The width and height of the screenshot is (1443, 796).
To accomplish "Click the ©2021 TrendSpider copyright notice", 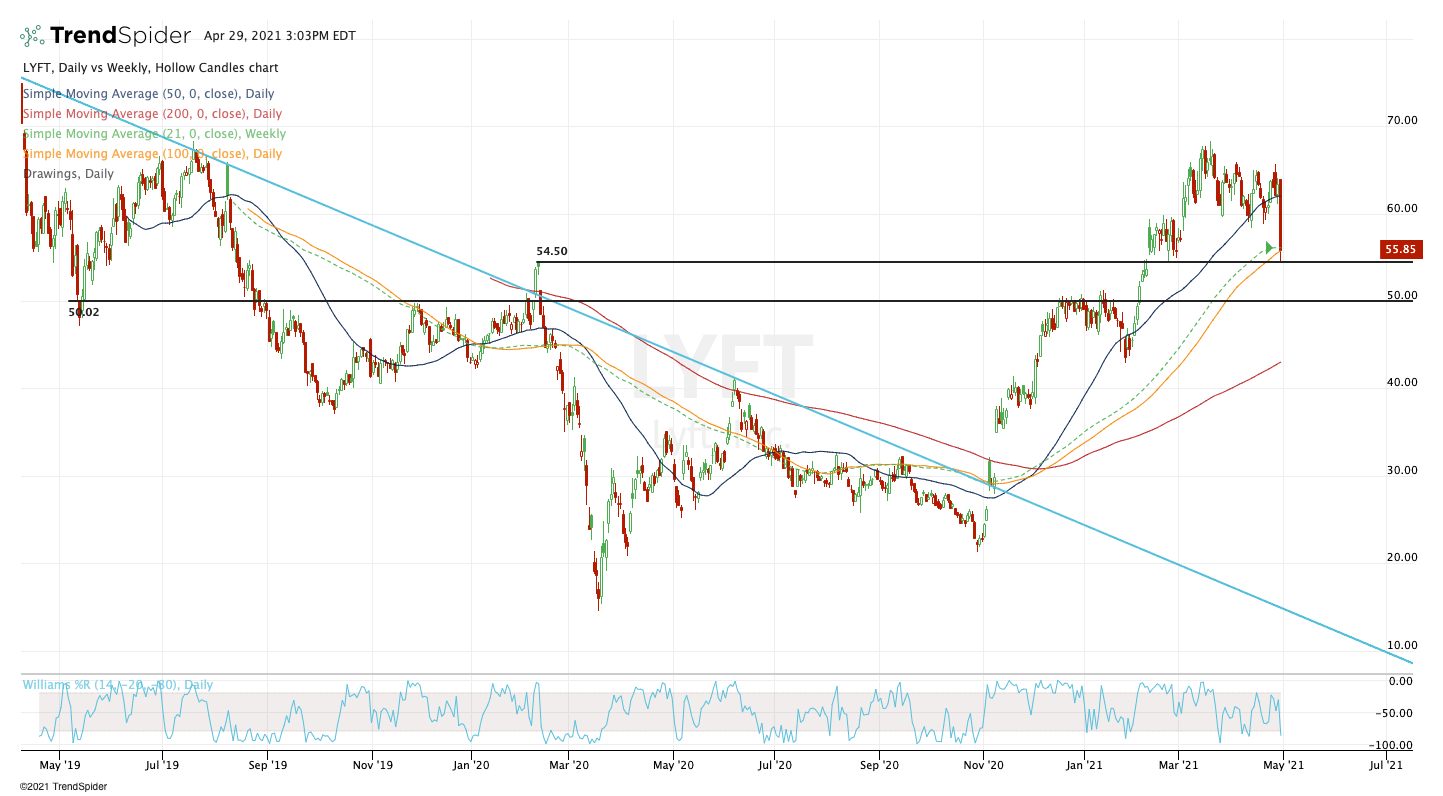I will coord(63,787).
